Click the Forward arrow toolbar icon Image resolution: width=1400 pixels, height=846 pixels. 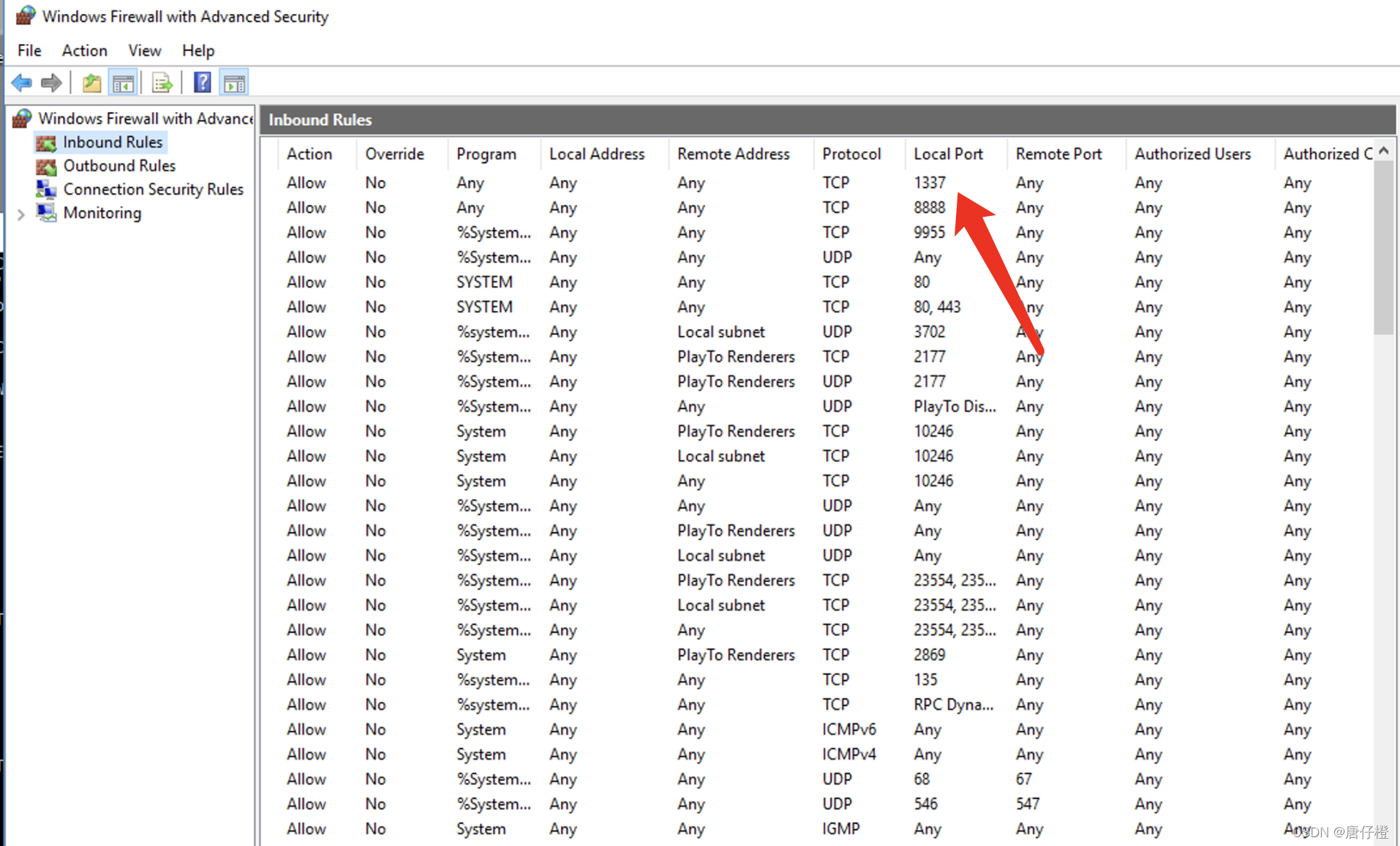(51, 83)
